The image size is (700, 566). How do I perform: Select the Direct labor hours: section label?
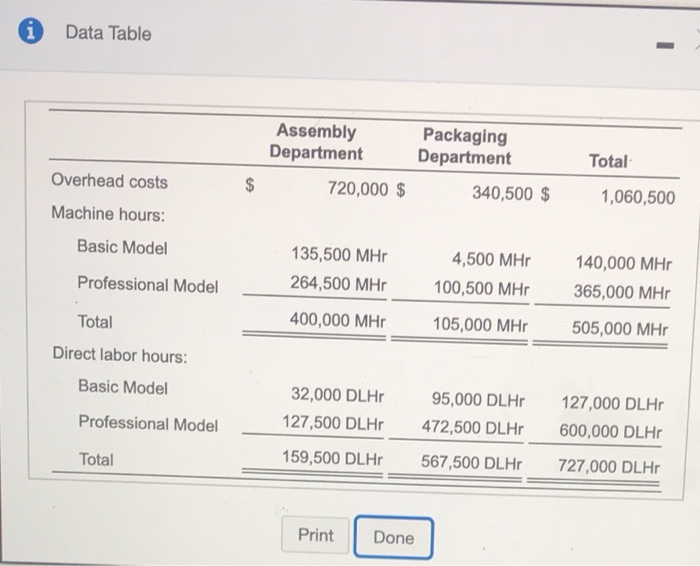pyautogui.click(x=120, y=355)
